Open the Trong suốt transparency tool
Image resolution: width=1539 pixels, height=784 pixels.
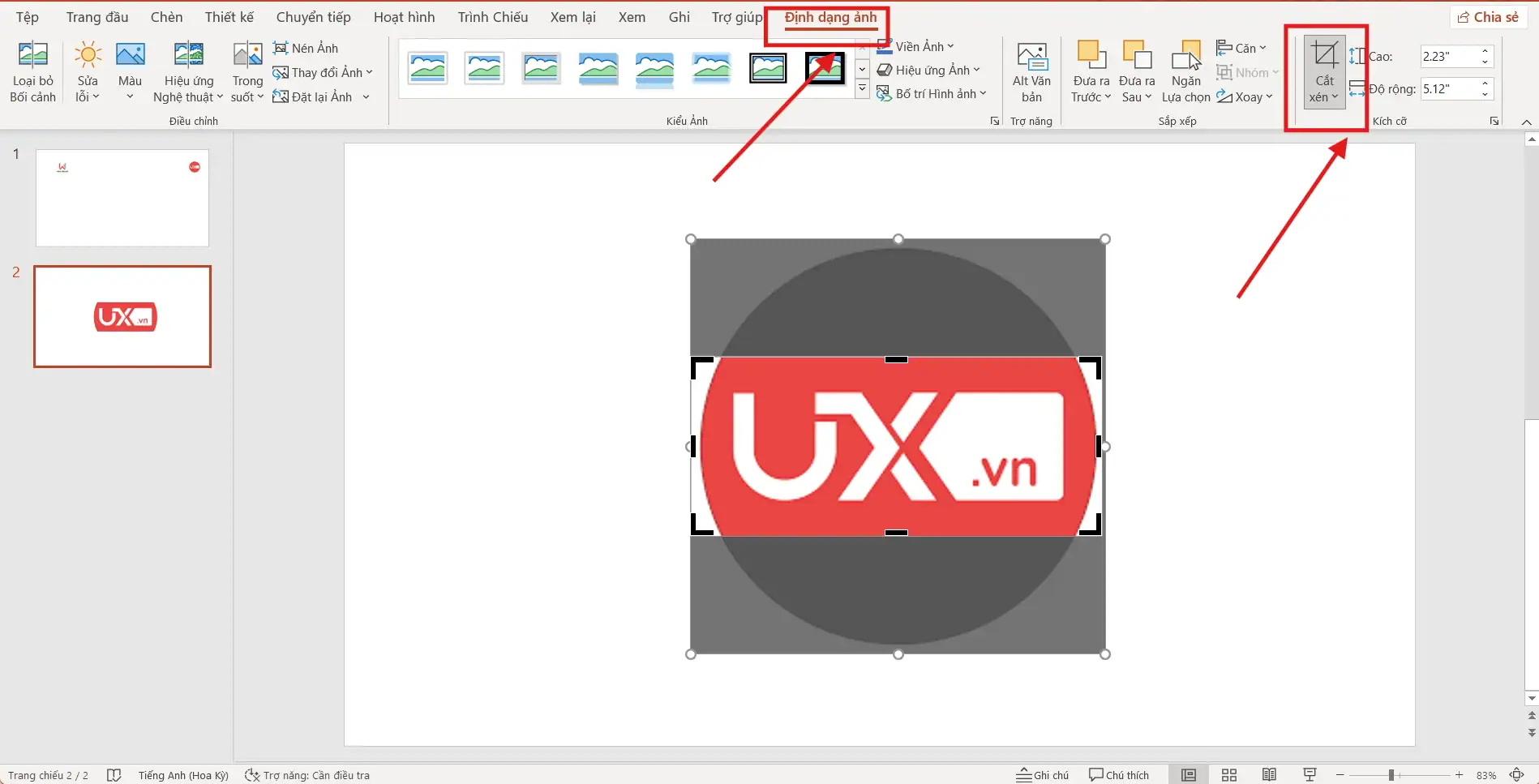[246, 70]
